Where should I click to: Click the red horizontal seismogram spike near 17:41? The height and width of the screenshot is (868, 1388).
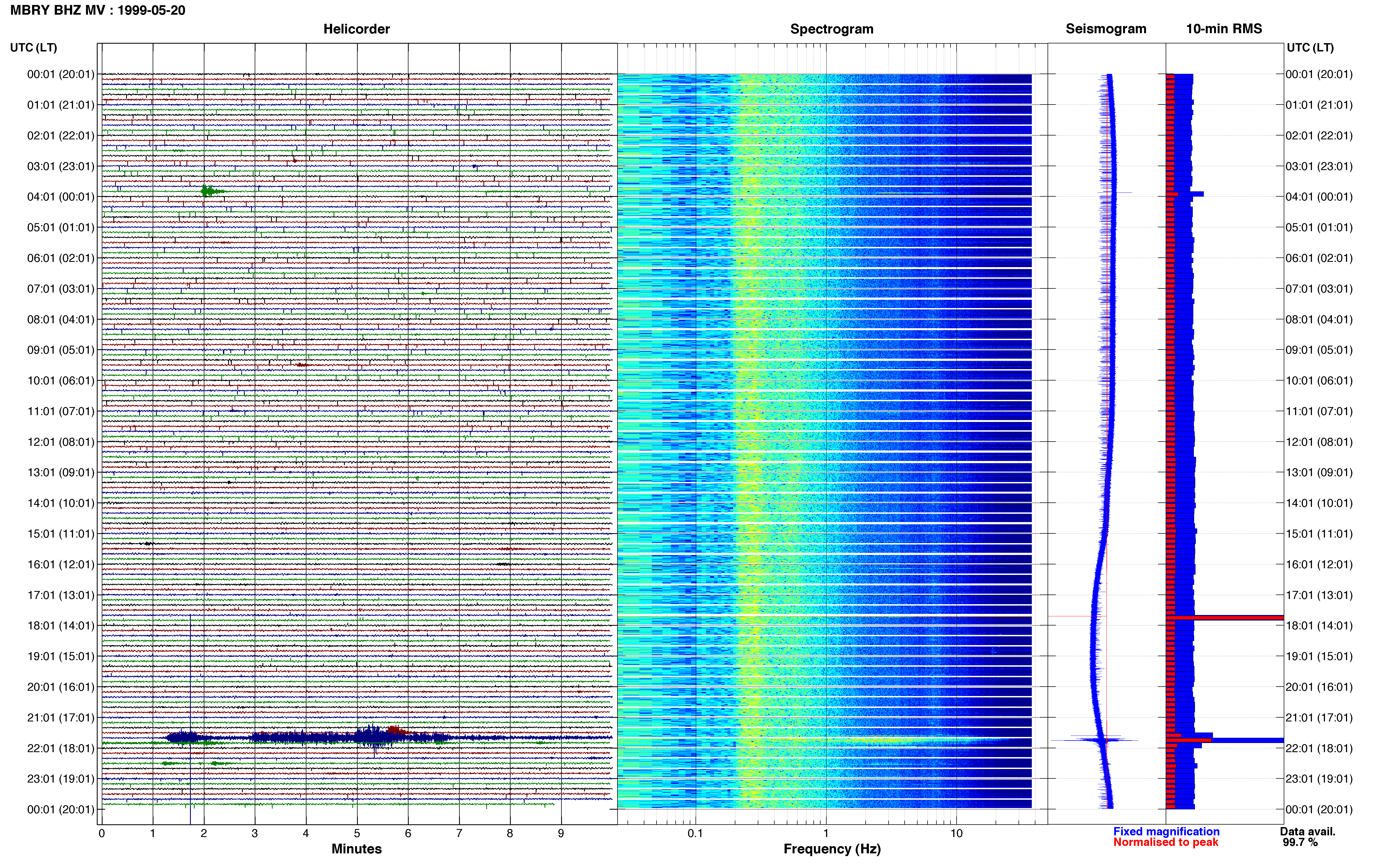(1077, 617)
